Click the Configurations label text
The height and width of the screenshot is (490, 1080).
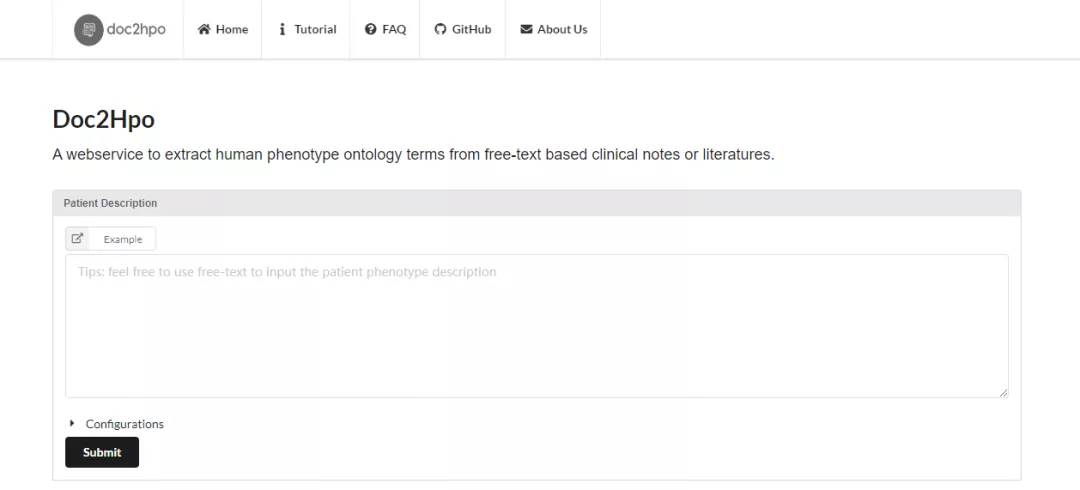[125, 424]
